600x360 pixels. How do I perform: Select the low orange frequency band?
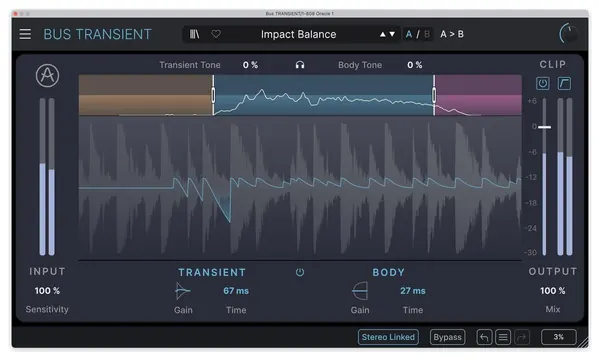pyautogui.click(x=145, y=95)
